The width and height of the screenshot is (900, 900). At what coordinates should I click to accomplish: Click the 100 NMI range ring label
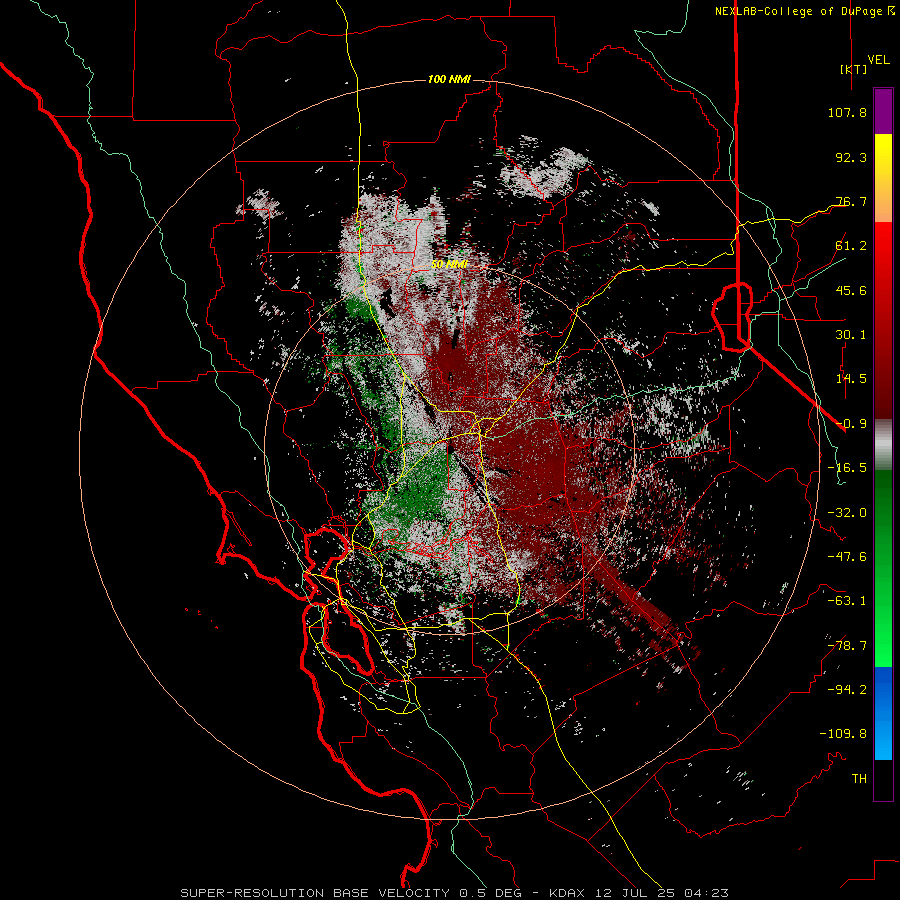point(449,79)
